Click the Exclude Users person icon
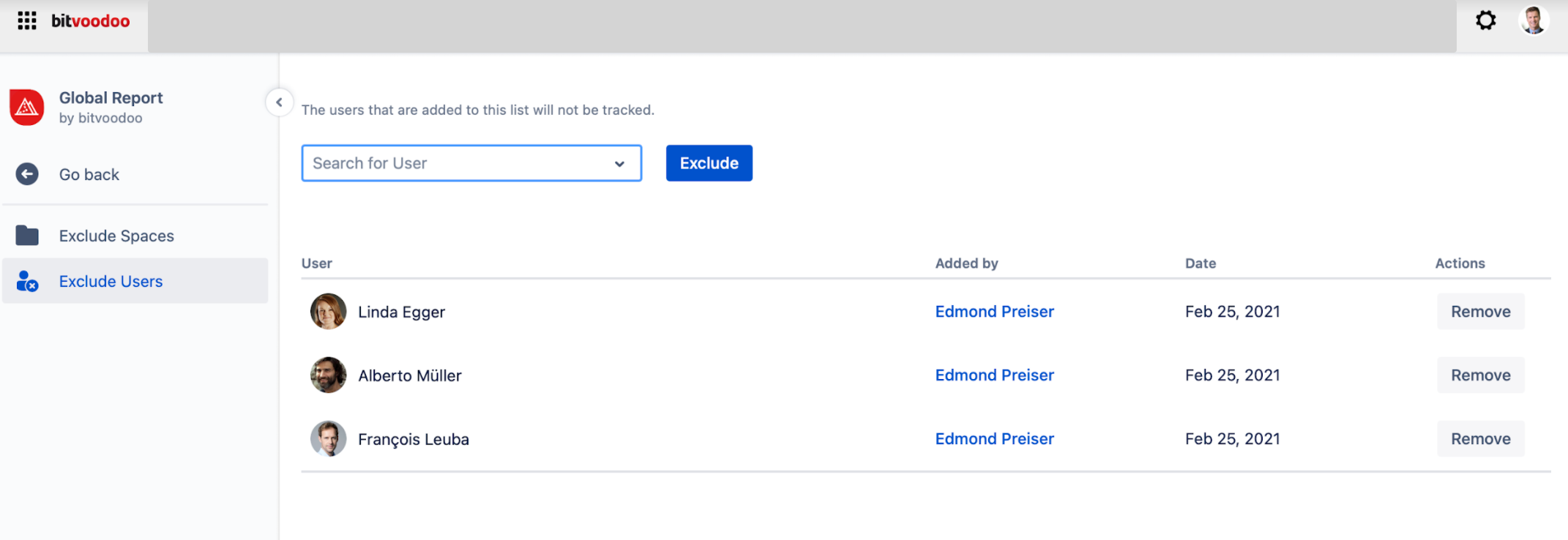Viewport: 1568px width, 540px height. click(x=27, y=281)
